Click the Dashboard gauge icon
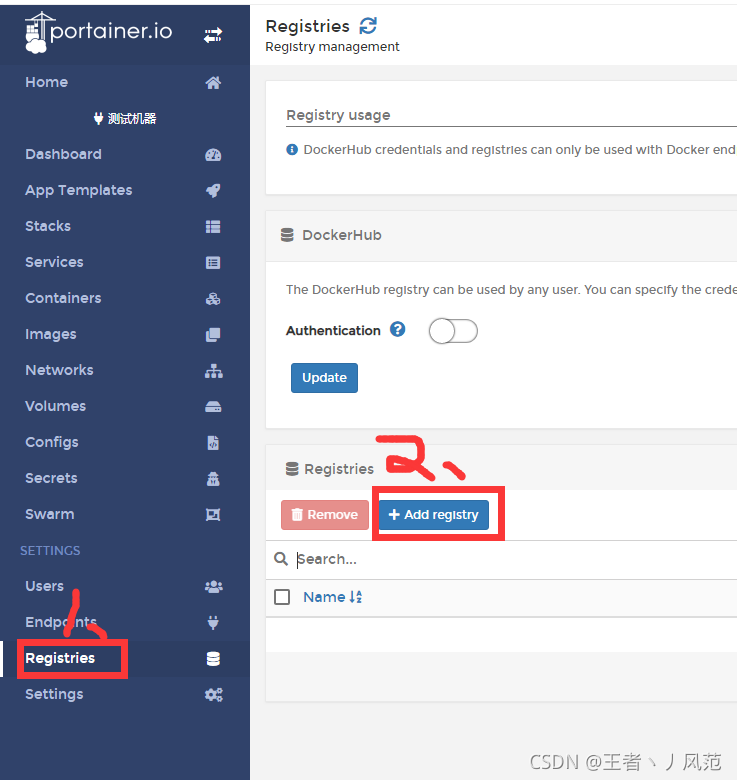The image size is (737, 780). coord(213,155)
